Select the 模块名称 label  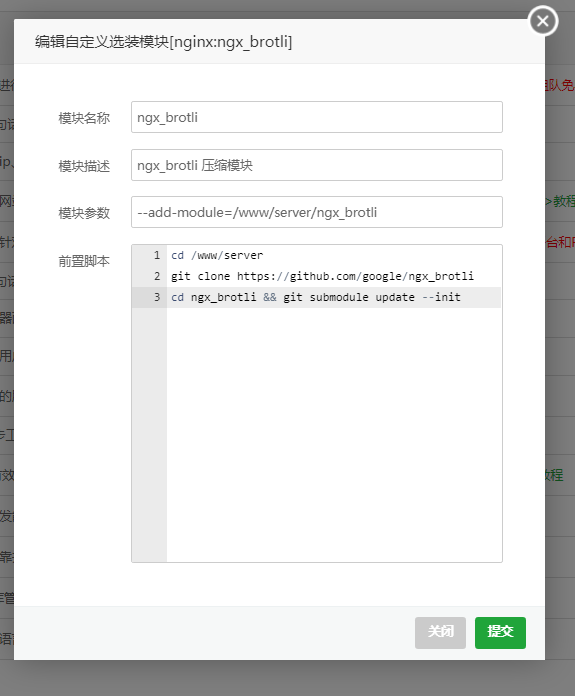tap(84, 118)
